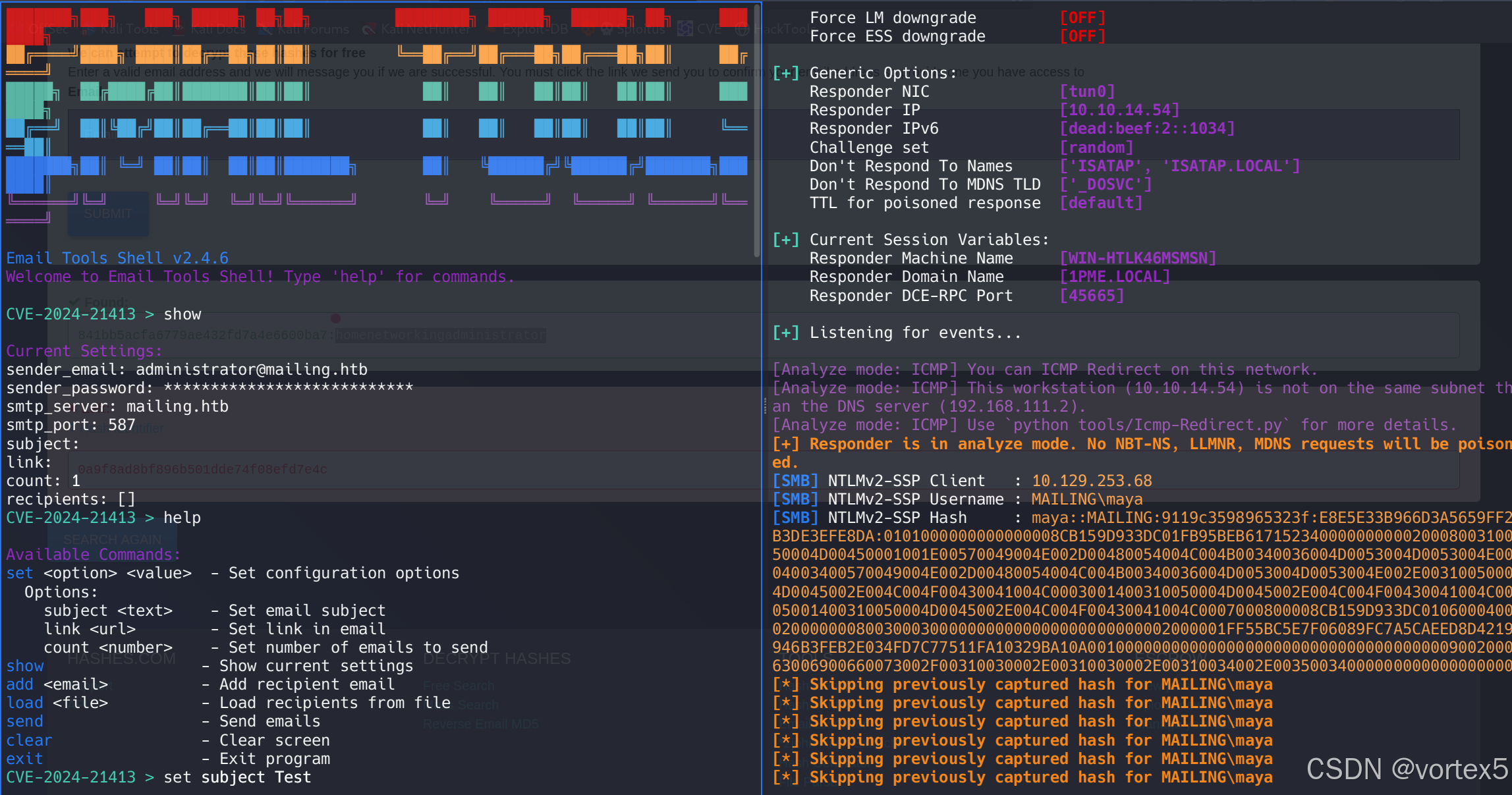Open the CVE bookmark
This screenshot has height=795, width=1512.
(x=708, y=29)
